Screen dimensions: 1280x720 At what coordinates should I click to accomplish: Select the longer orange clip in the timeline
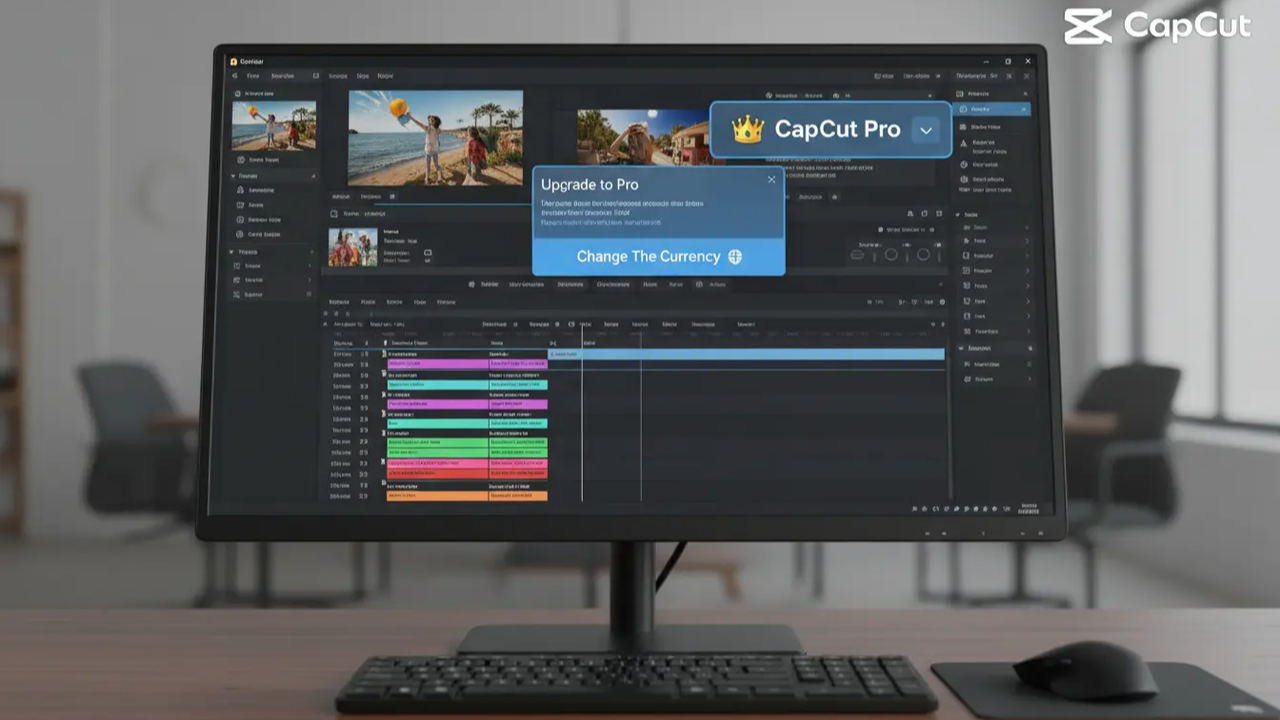[437, 496]
